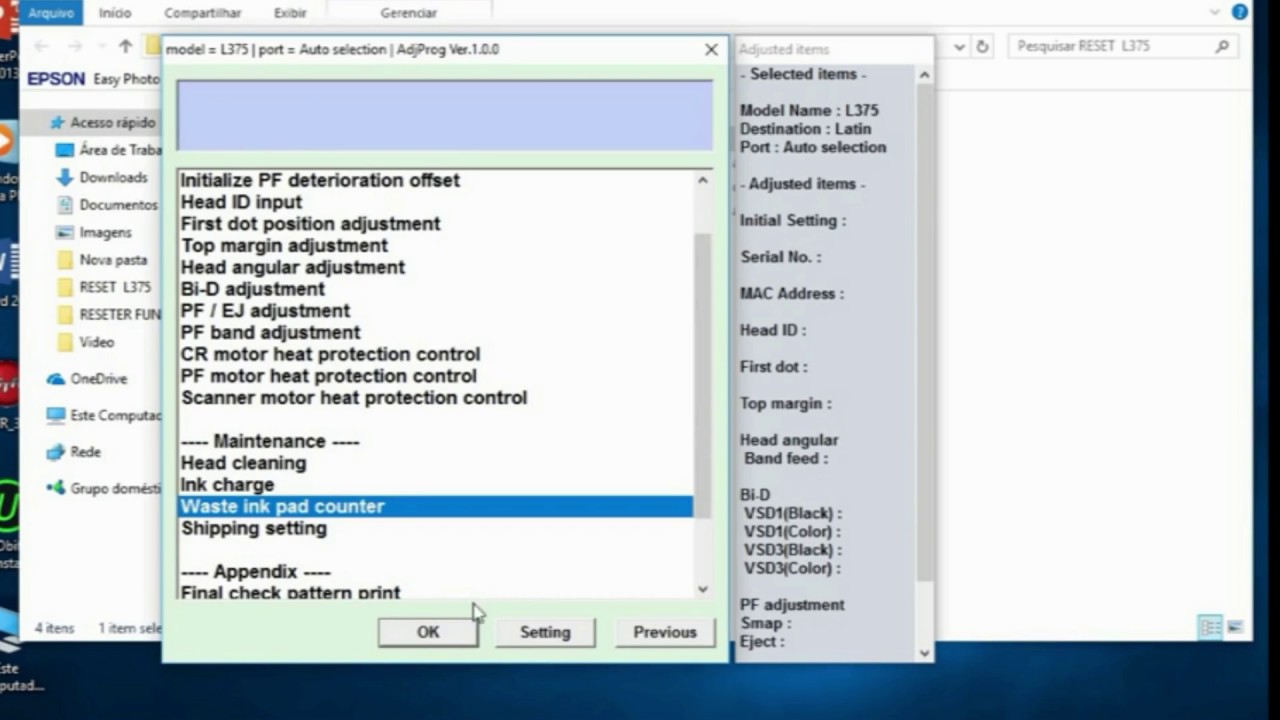This screenshot has height=720, width=1280.
Task: Open Este Computador in navigation pane
Action: (104, 415)
